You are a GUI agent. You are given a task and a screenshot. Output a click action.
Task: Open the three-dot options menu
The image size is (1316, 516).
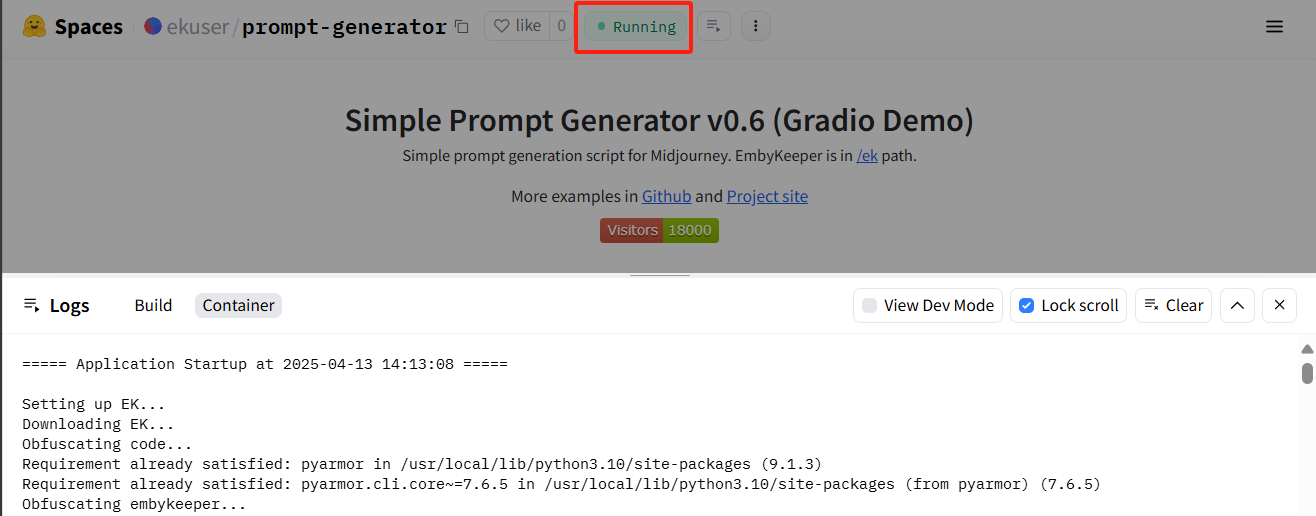click(755, 26)
